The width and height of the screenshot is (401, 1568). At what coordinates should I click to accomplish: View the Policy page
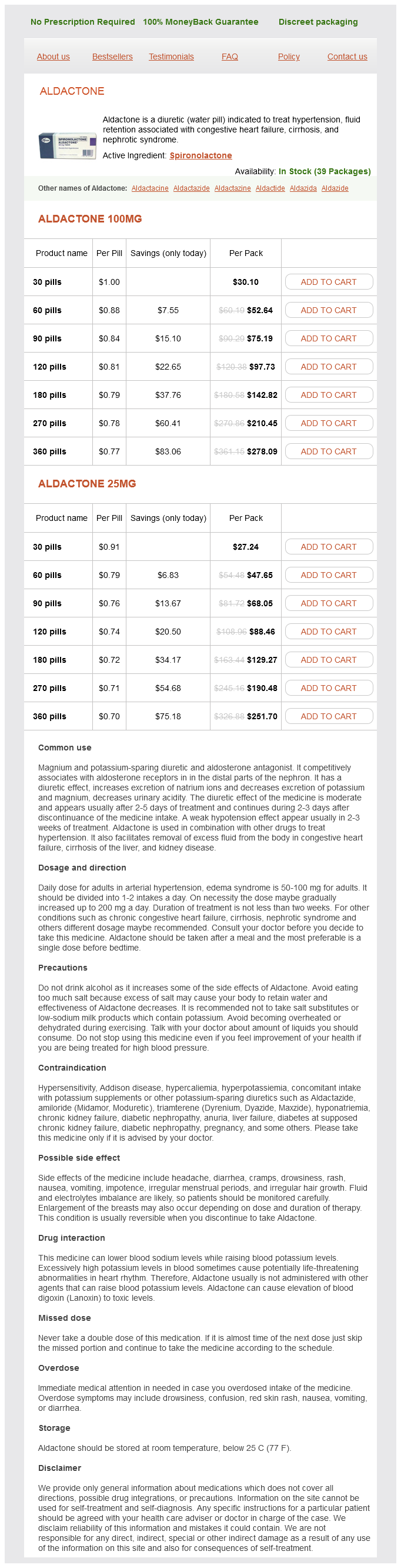(x=289, y=57)
